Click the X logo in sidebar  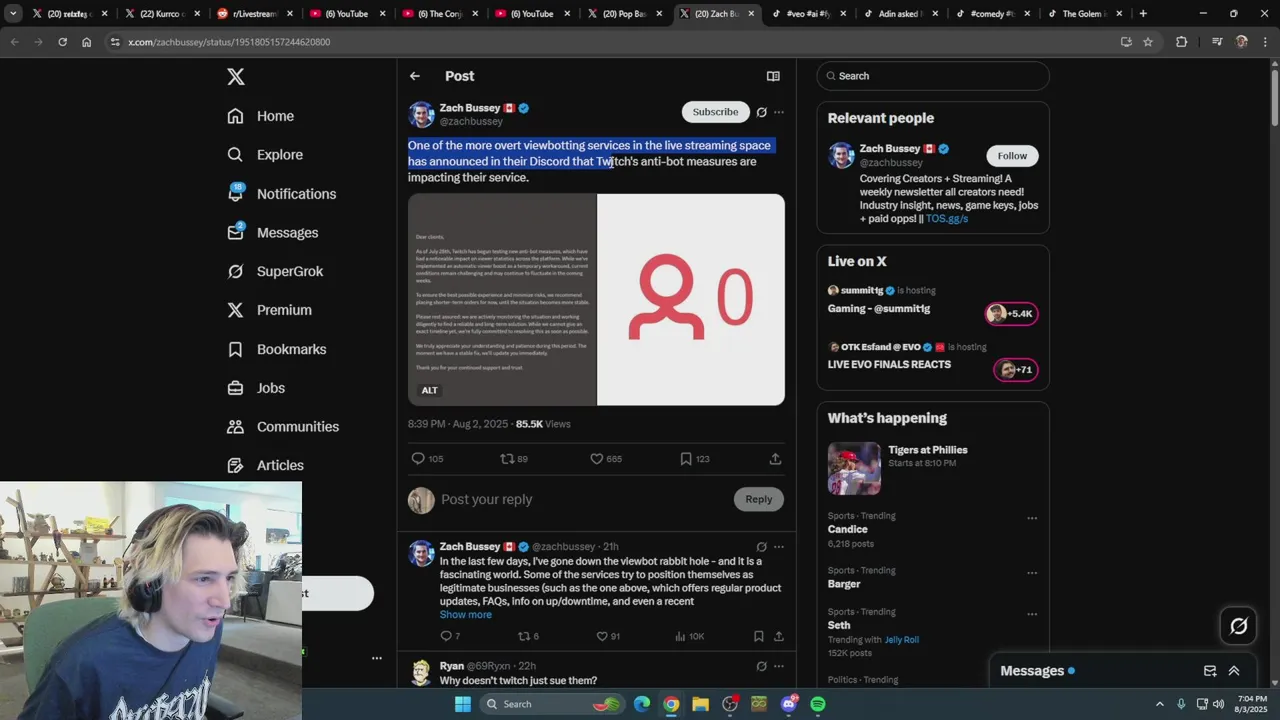tap(235, 77)
